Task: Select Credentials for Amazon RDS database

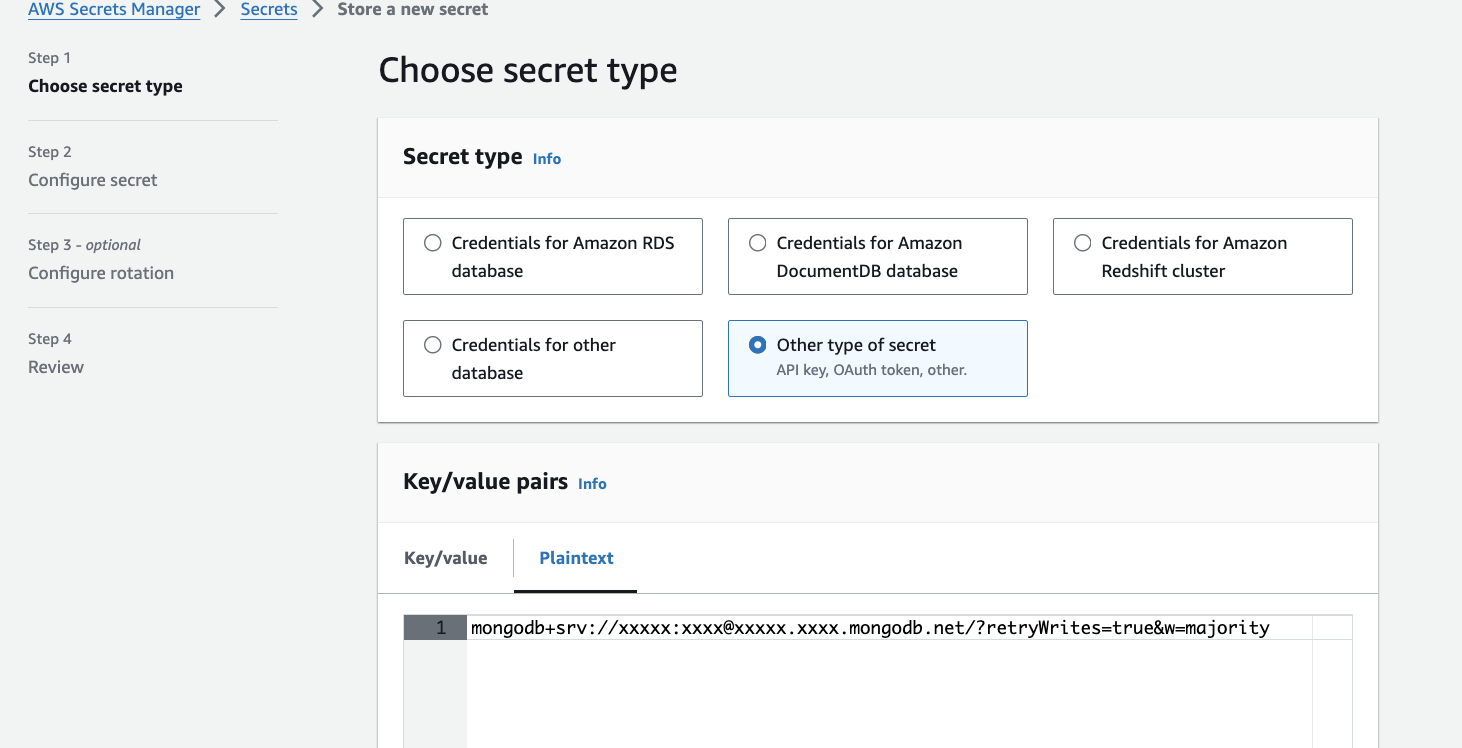Action: pos(433,243)
